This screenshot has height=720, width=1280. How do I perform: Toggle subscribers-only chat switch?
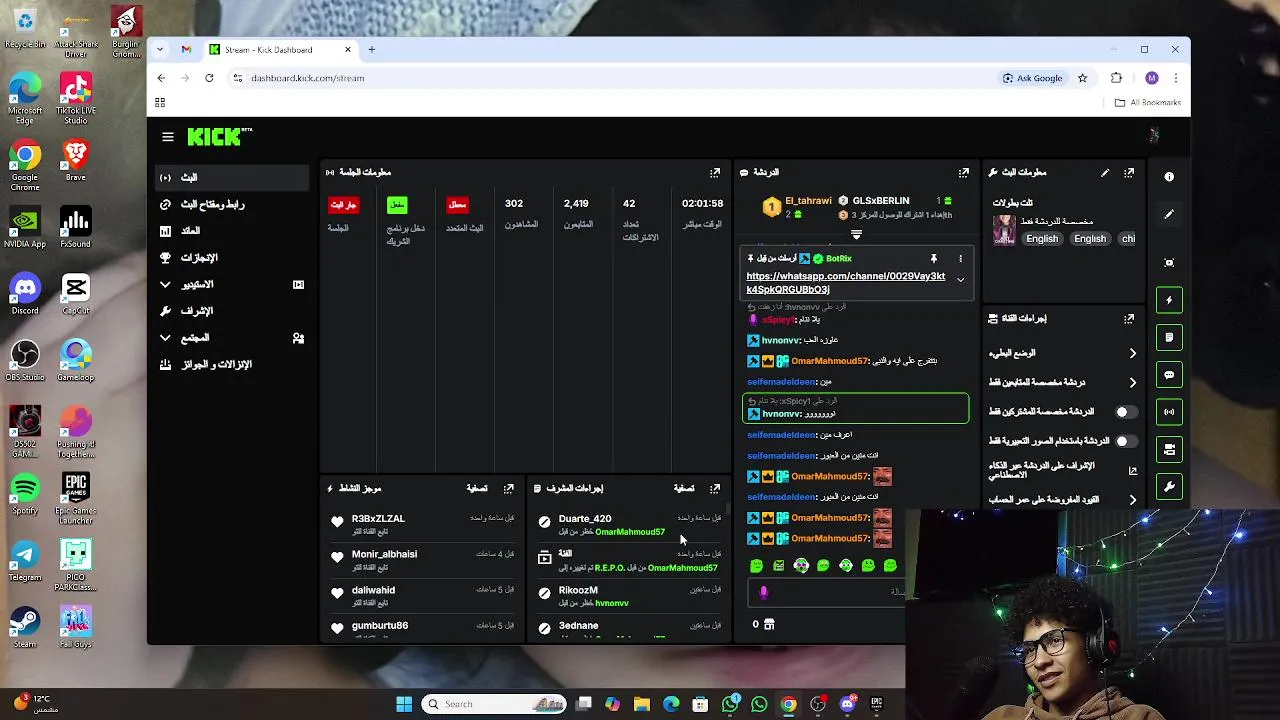1125,412
